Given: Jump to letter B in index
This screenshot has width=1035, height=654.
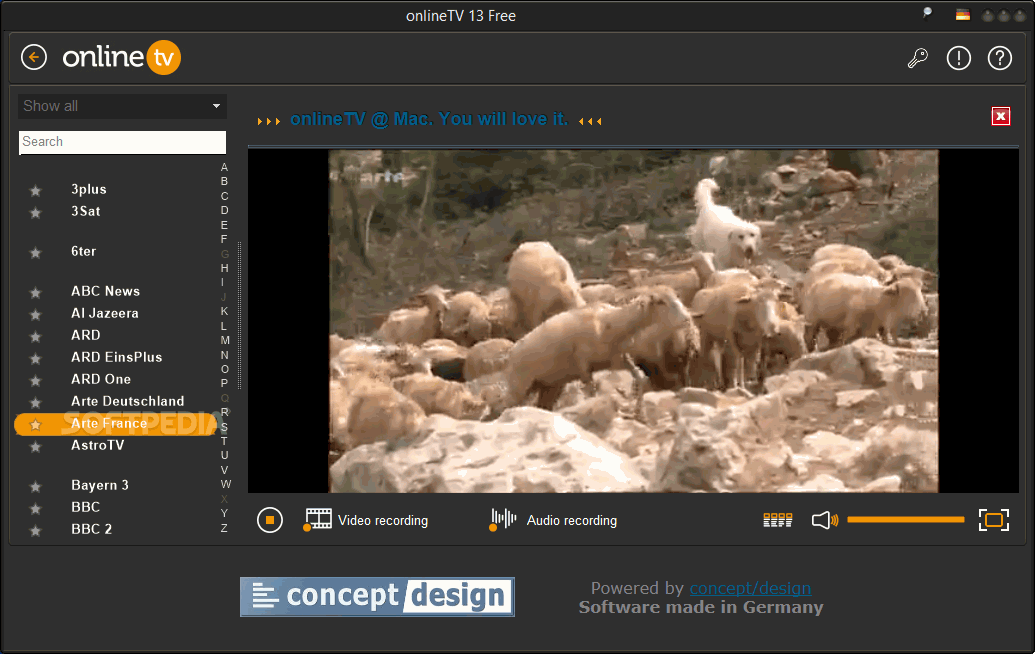Looking at the screenshot, I should pyautogui.click(x=224, y=181).
